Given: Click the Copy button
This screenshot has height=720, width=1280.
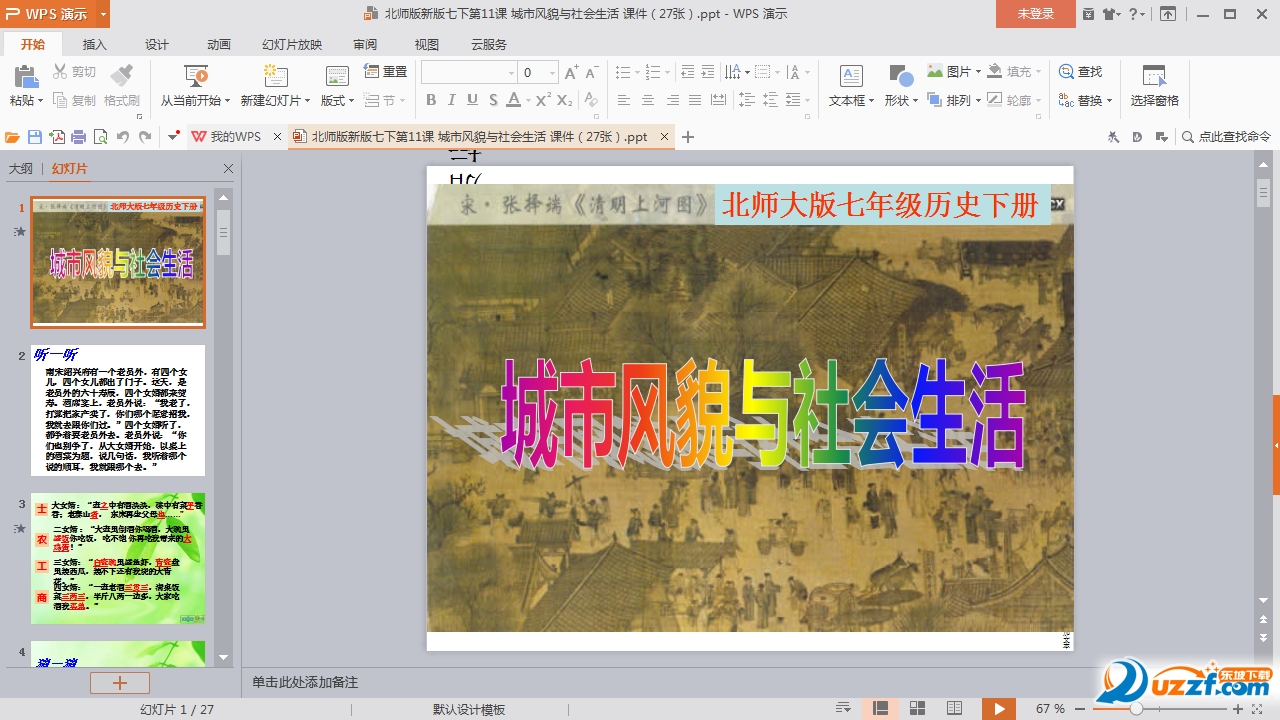Looking at the screenshot, I should (x=75, y=100).
